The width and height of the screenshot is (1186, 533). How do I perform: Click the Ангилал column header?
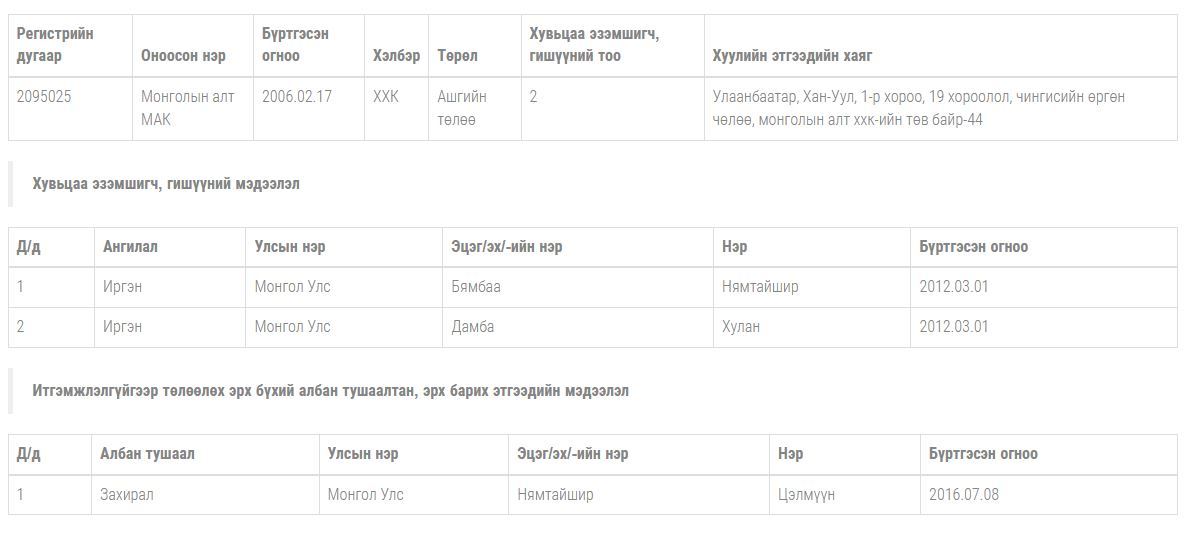[130, 247]
